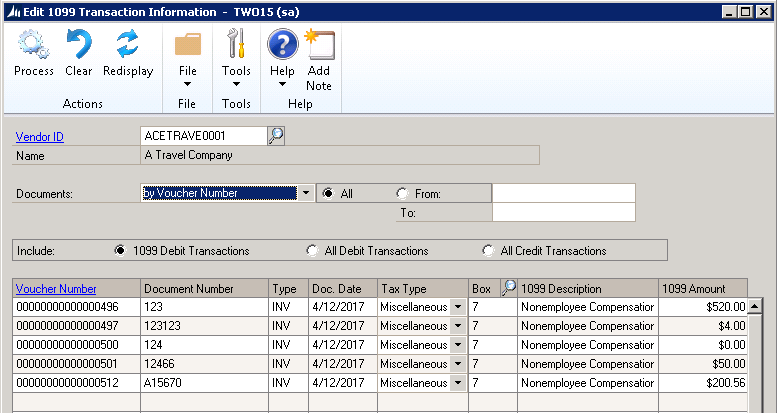The width and height of the screenshot is (777, 413).
Task: Click the Redisplay refresh icon
Action: (x=127, y=46)
